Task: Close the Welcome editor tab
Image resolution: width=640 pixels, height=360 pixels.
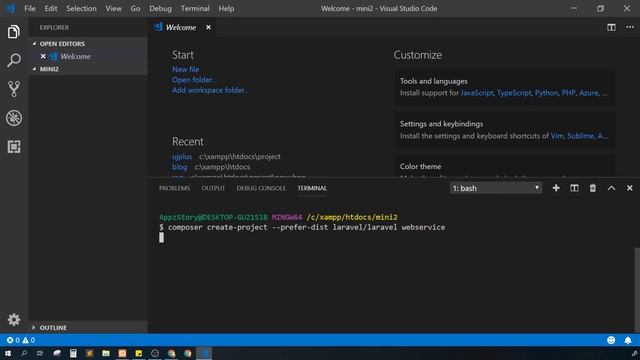Action: (208, 27)
